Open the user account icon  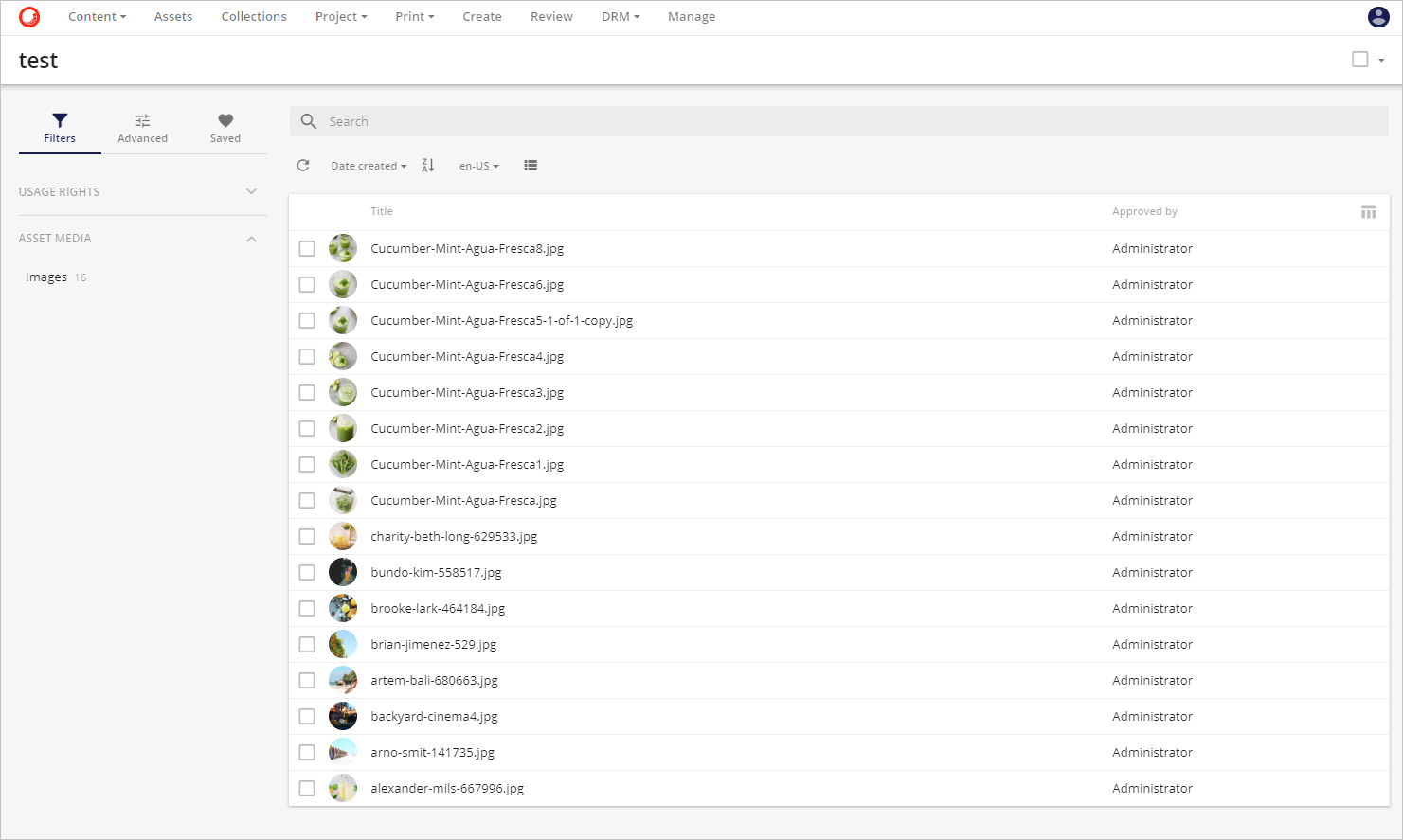[1378, 16]
